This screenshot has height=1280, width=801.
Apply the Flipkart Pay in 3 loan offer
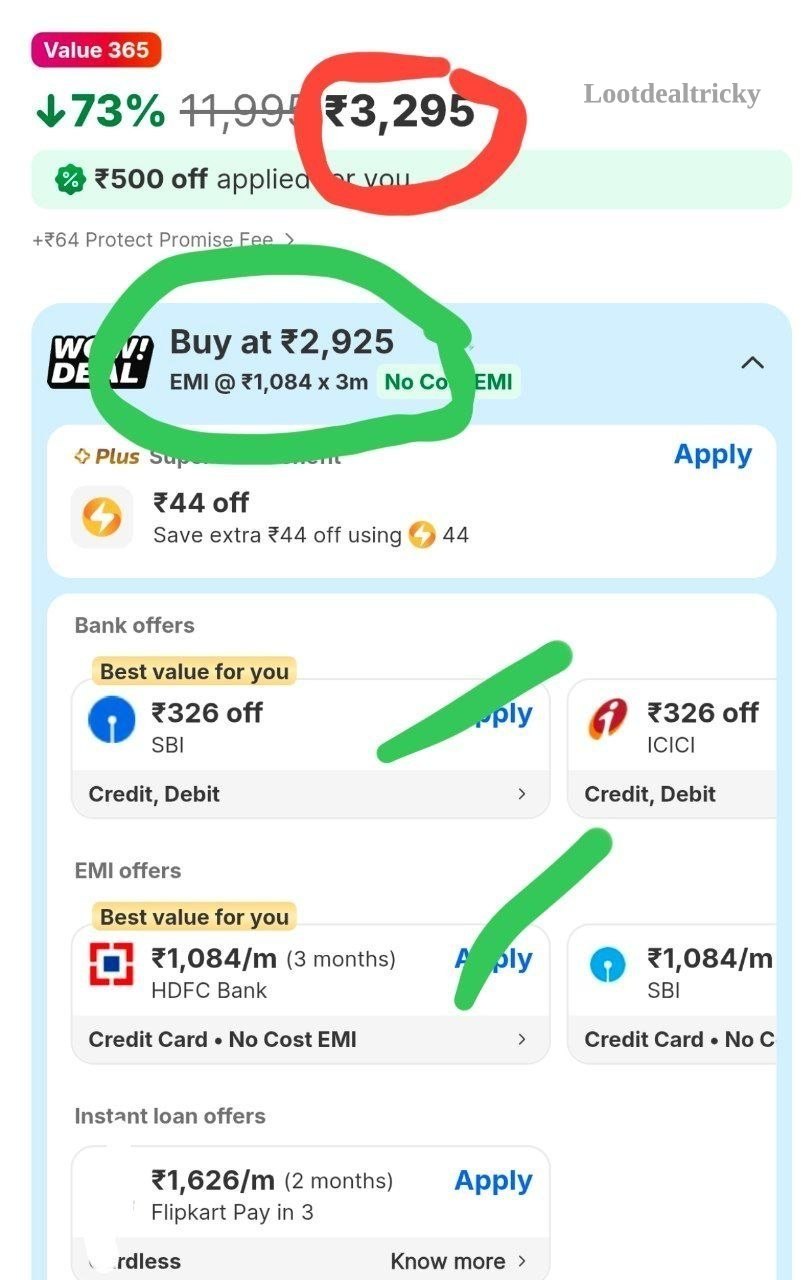pos(493,1181)
